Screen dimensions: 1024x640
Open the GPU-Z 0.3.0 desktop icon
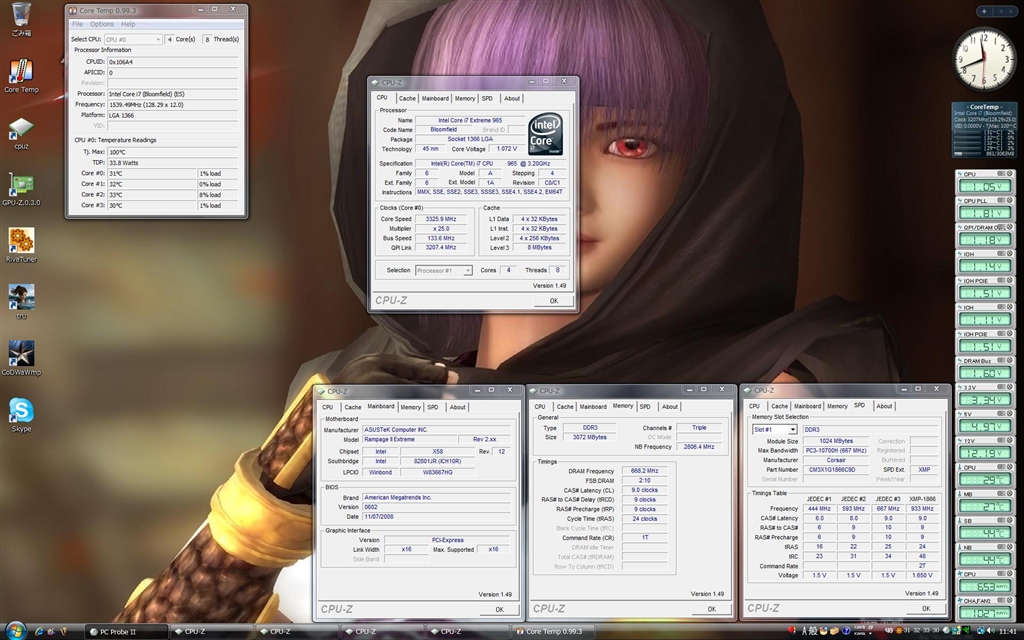[20, 185]
